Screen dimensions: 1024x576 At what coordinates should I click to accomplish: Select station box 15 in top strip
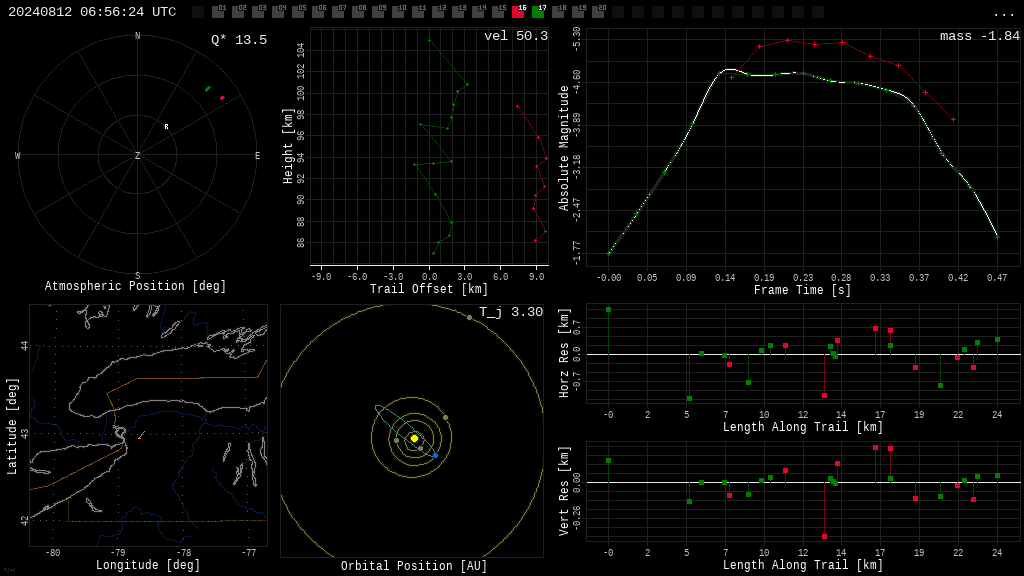498,11
